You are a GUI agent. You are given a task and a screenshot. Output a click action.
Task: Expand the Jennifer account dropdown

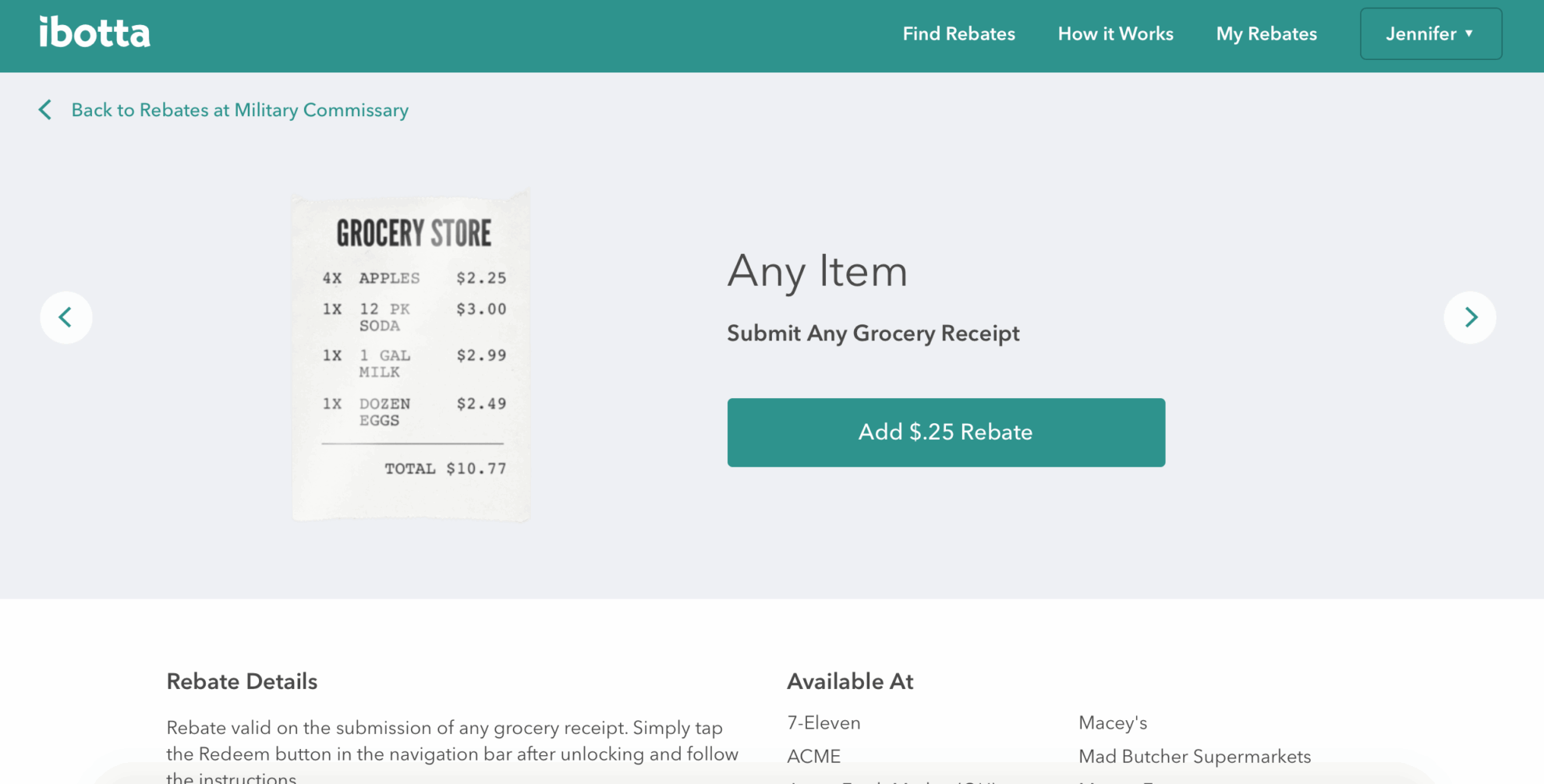(x=1431, y=34)
